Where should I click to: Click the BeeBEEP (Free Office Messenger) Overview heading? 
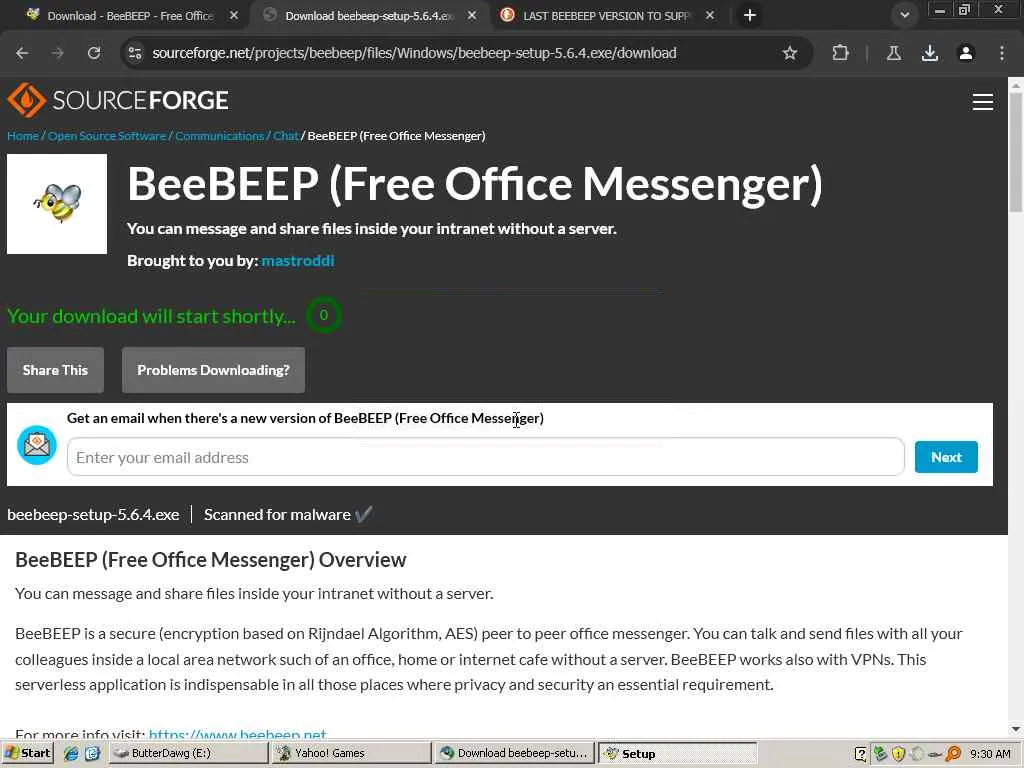tap(211, 560)
